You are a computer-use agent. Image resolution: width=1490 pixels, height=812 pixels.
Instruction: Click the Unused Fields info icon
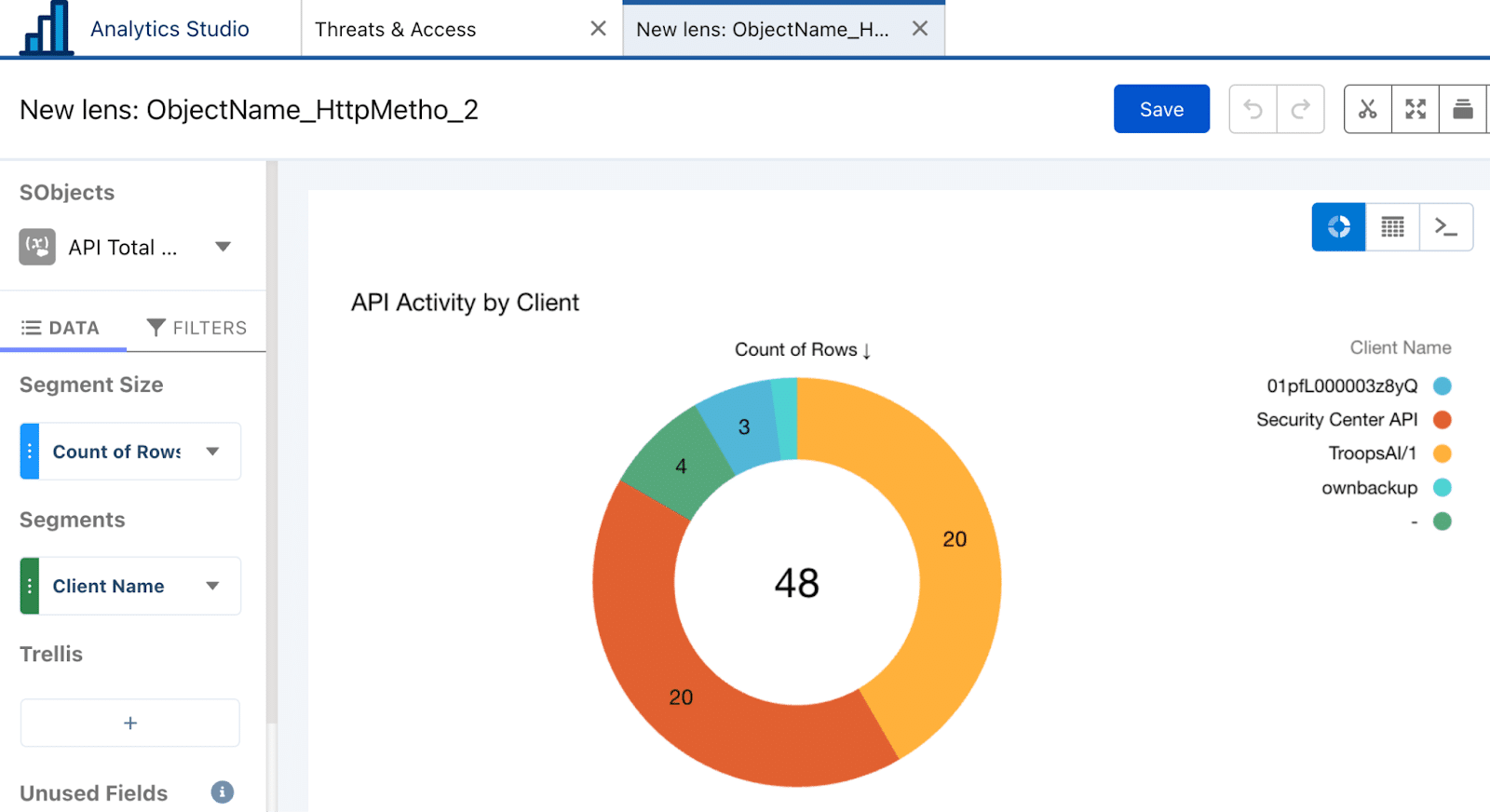pyautogui.click(x=222, y=792)
